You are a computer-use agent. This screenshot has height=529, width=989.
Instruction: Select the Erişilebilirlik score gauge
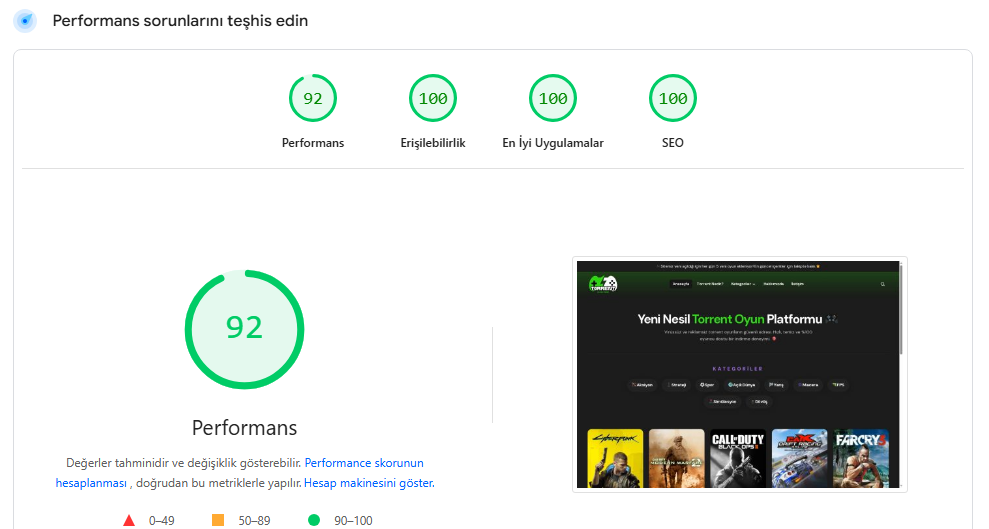point(433,98)
